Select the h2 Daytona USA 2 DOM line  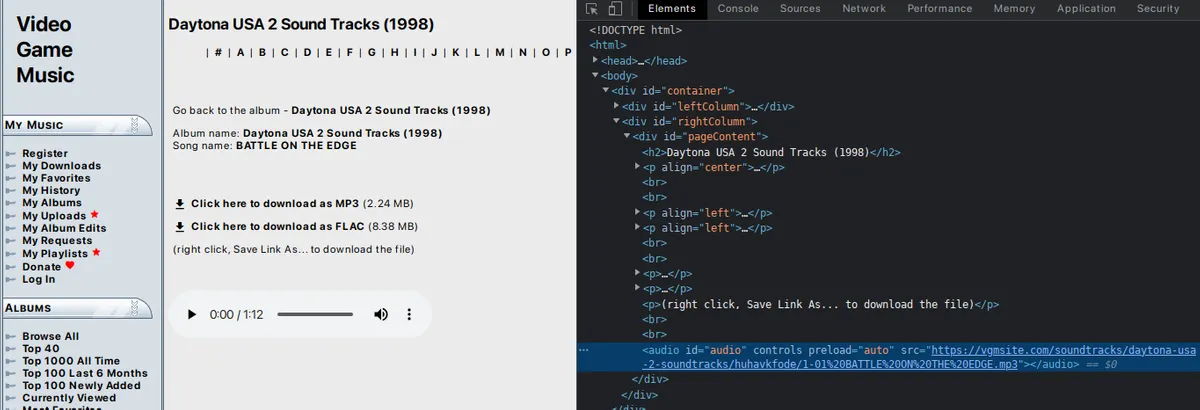(x=772, y=152)
